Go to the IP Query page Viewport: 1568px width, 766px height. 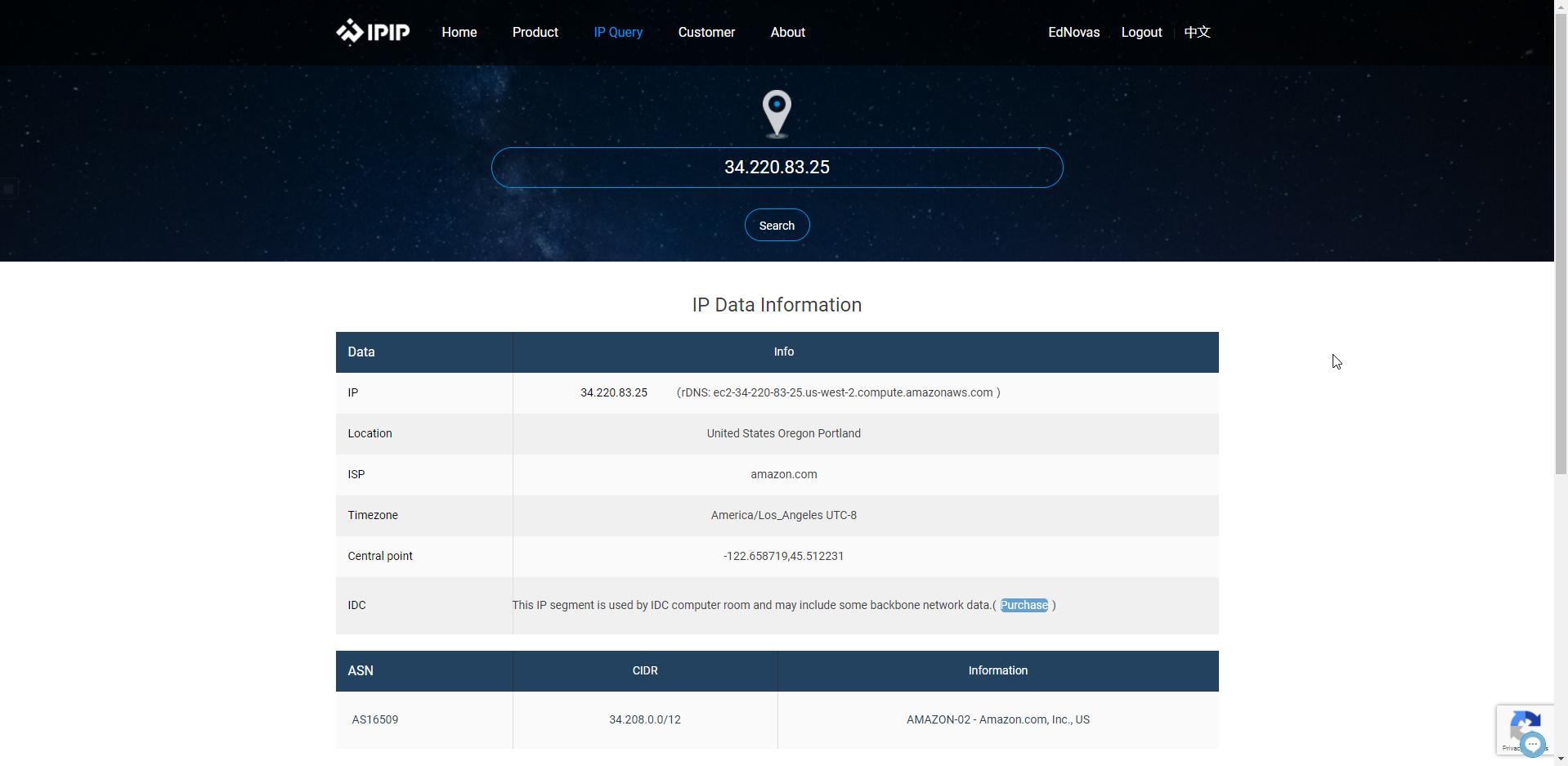pos(618,32)
